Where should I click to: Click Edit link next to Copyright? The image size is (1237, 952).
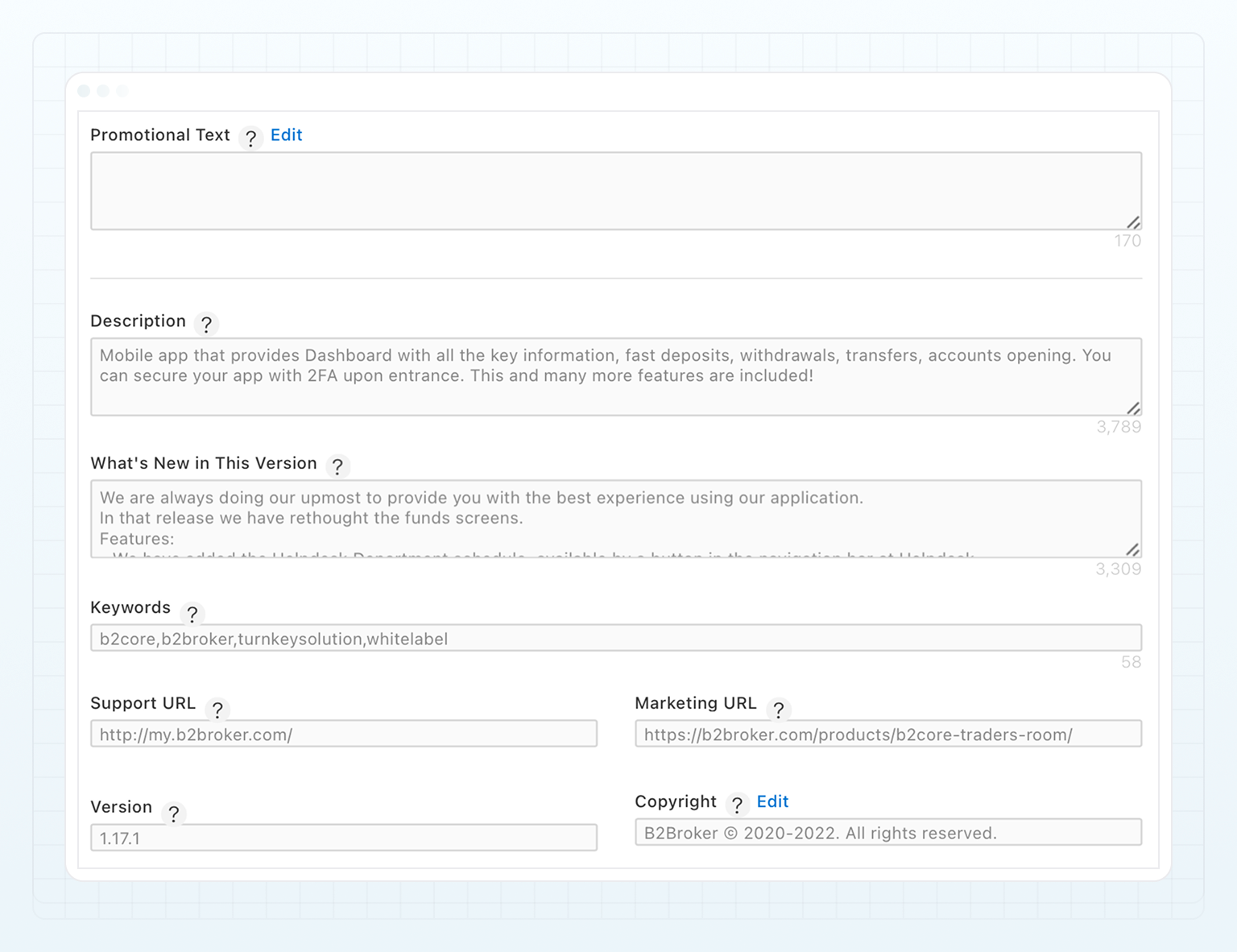click(772, 801)
